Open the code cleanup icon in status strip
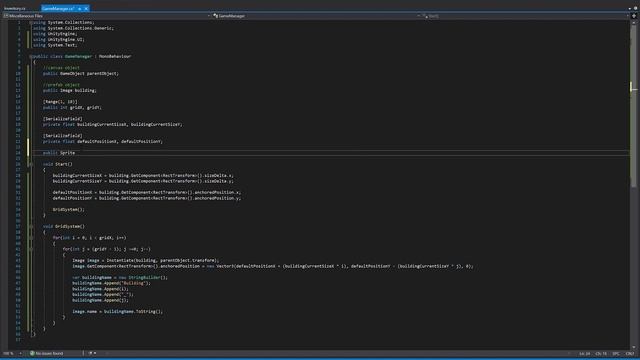The image size is (640, 360). pos(92,353)
